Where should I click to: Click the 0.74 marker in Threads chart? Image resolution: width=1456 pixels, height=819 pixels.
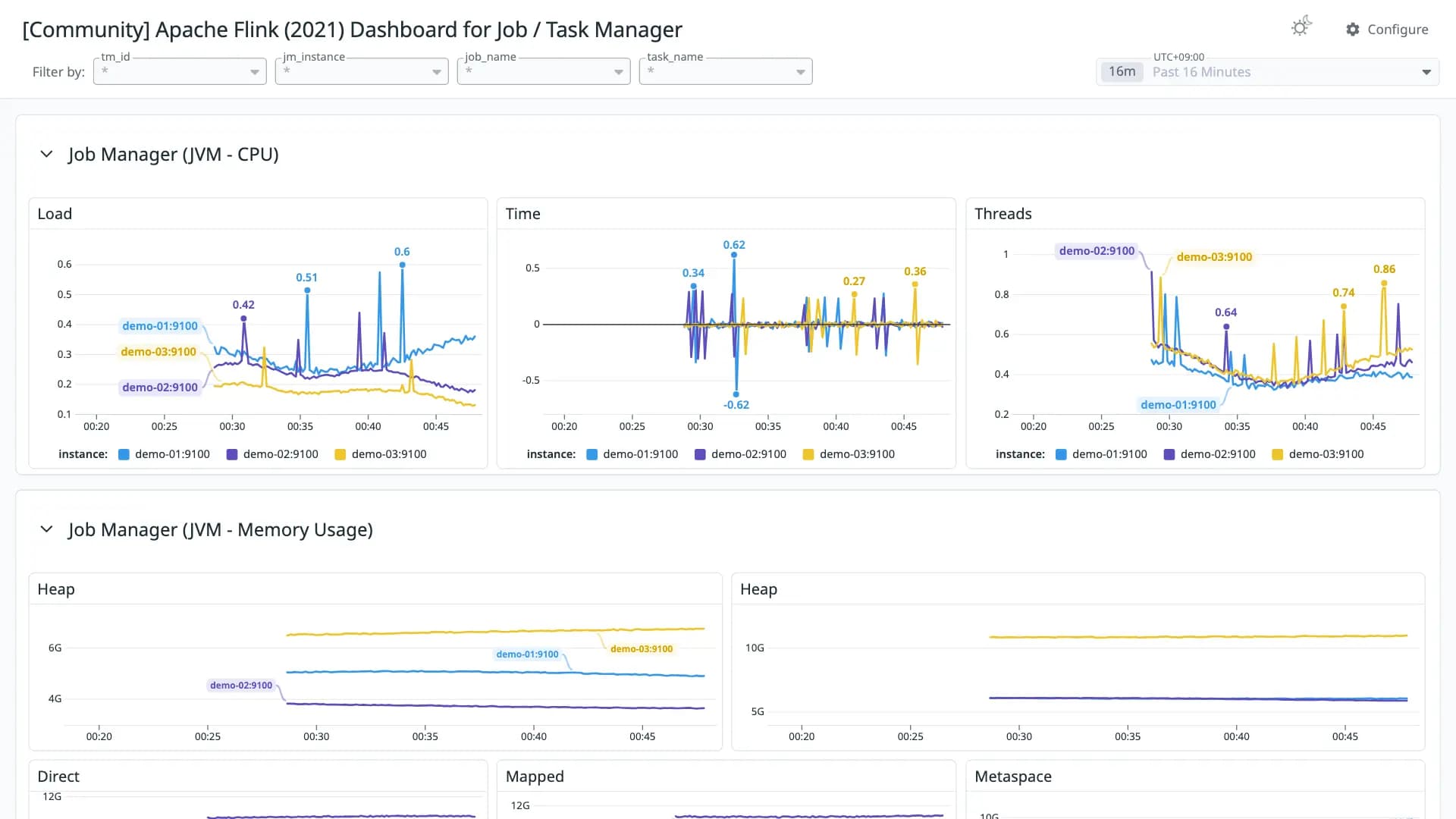[x=1343, y=306]
